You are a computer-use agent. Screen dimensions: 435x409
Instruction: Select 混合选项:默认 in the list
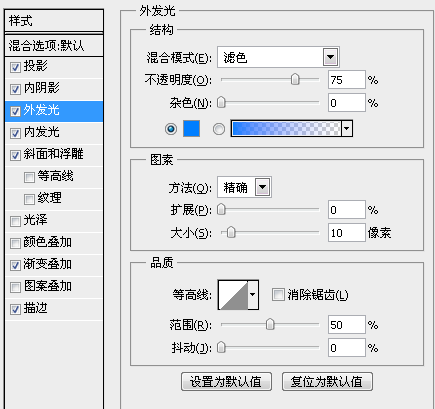[54, 45]
